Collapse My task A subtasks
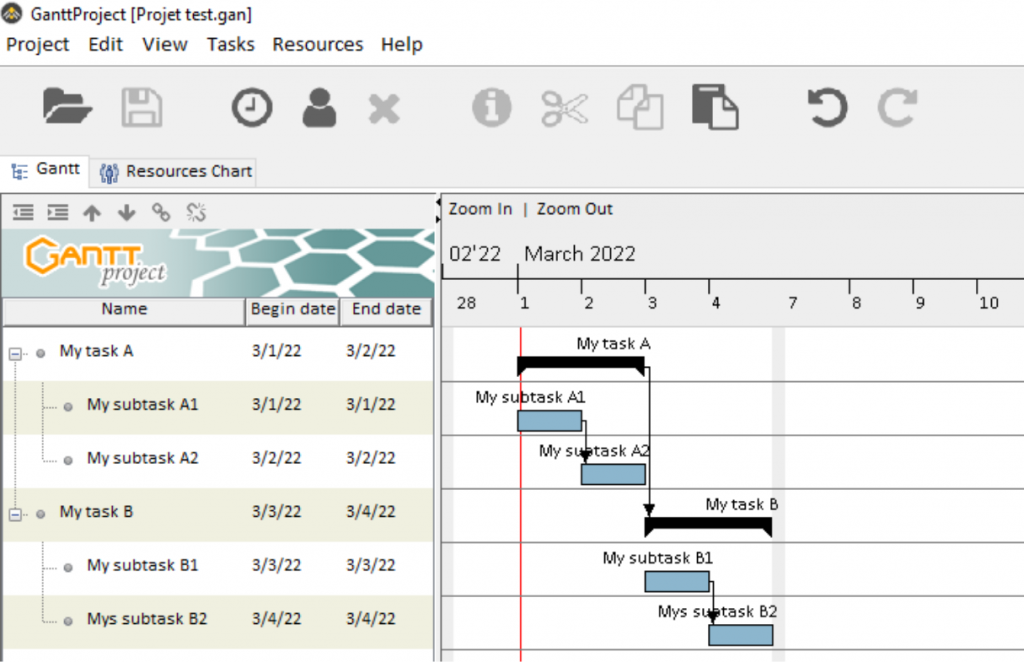Image resolution: width=1024 pixels, height=662 pixels. (x=14, y=353)
